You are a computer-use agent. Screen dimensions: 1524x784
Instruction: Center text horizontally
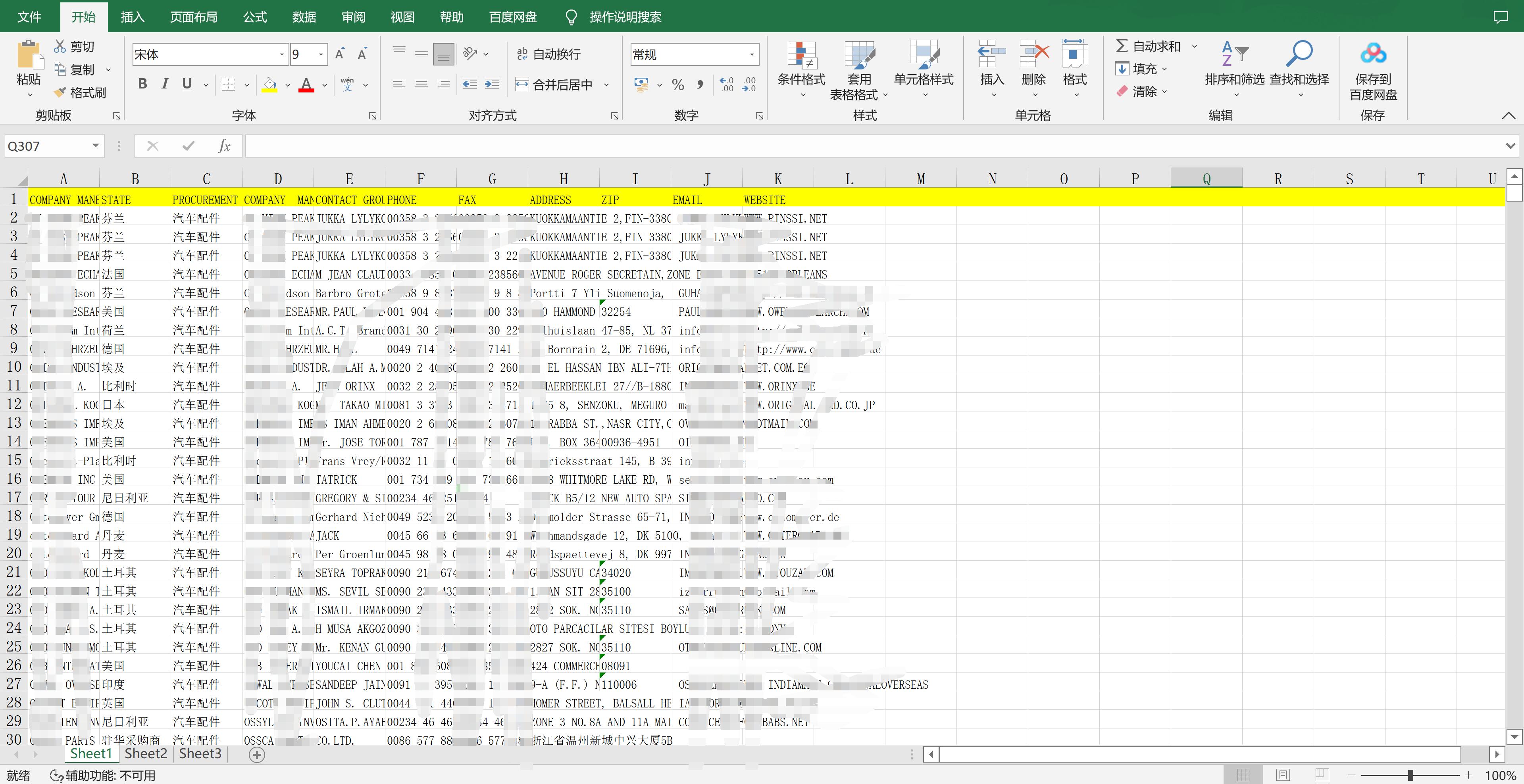pos(421,85)
